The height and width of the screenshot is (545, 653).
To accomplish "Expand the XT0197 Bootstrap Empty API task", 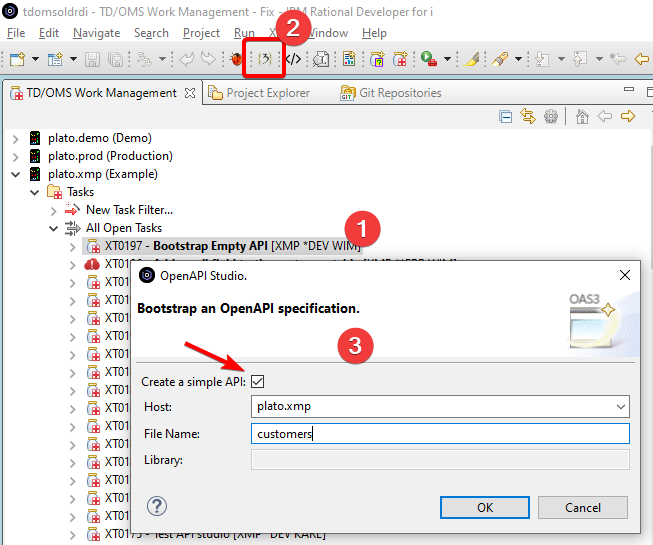I will pyautogui.click(x=72, y=247).
